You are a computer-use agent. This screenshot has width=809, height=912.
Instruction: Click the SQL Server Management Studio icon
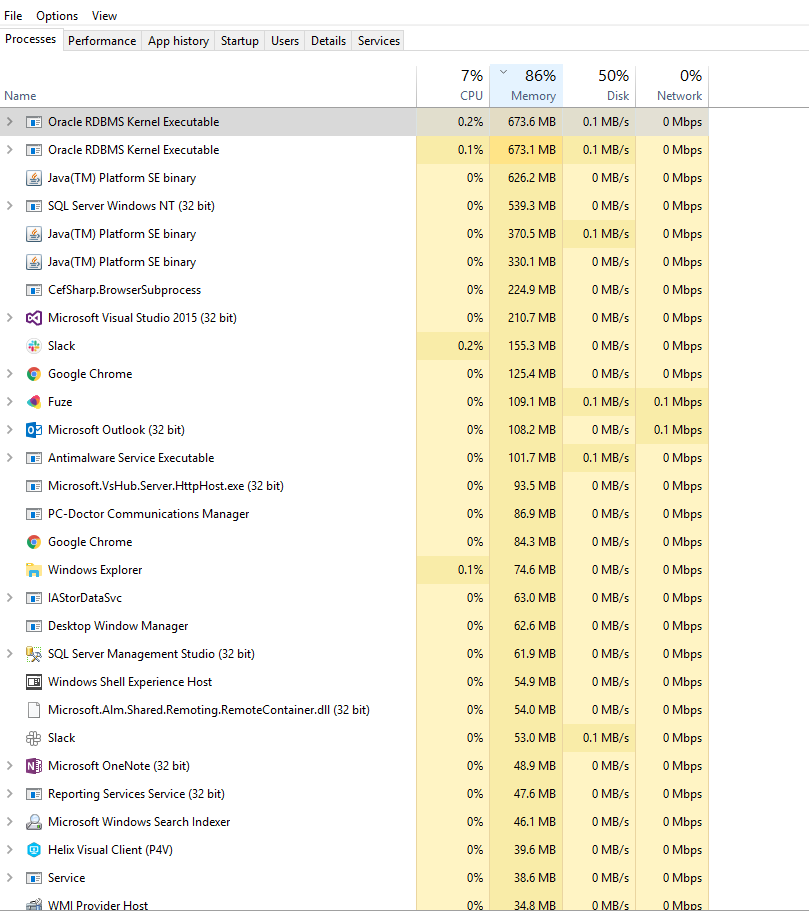(x=34, y=654)
